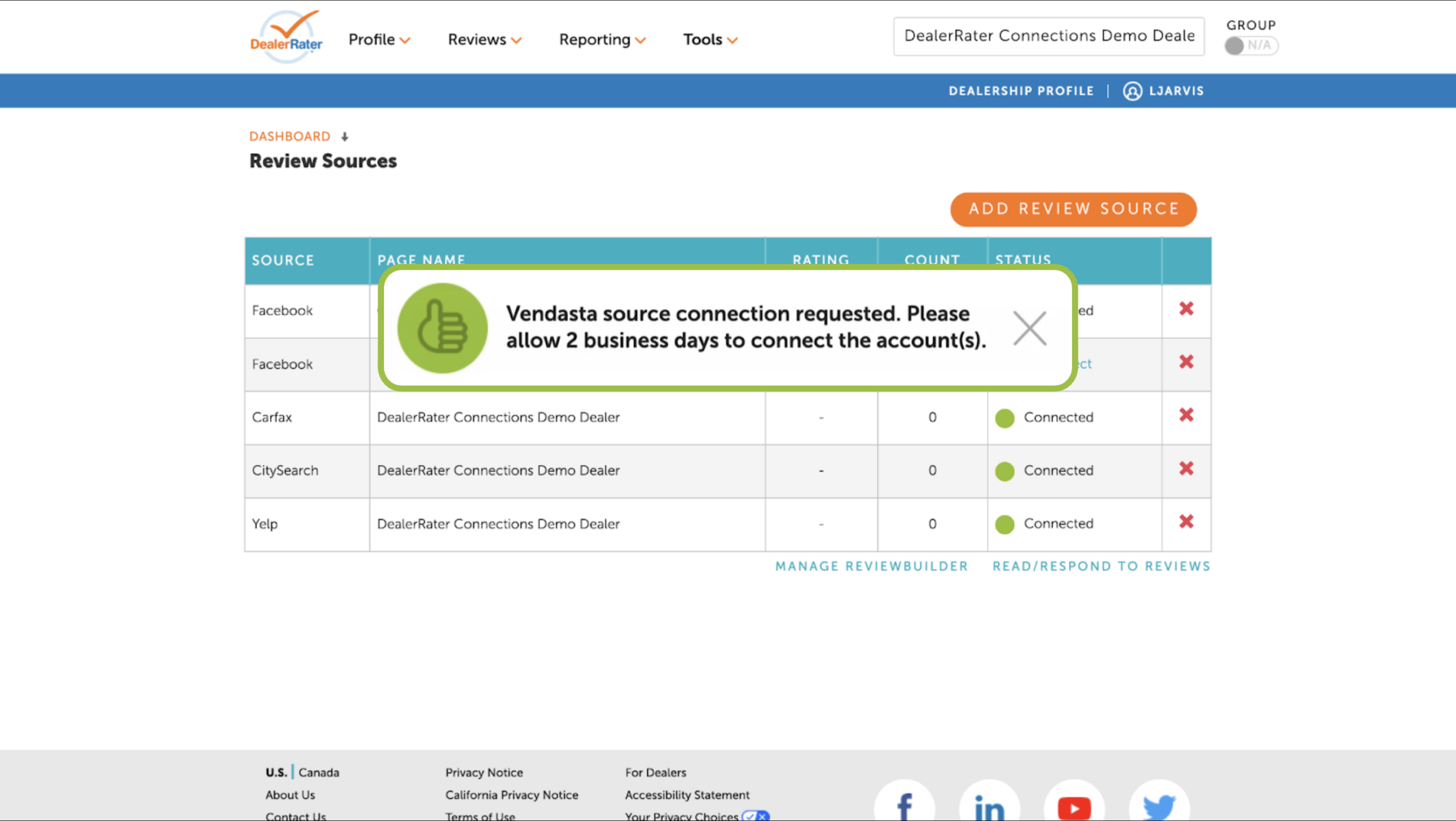Click the green thumbs-up icon in notification
Image resolution: width=1456 pixels, height=821 pixels.
pyautogui.click(x=442, y=328)
